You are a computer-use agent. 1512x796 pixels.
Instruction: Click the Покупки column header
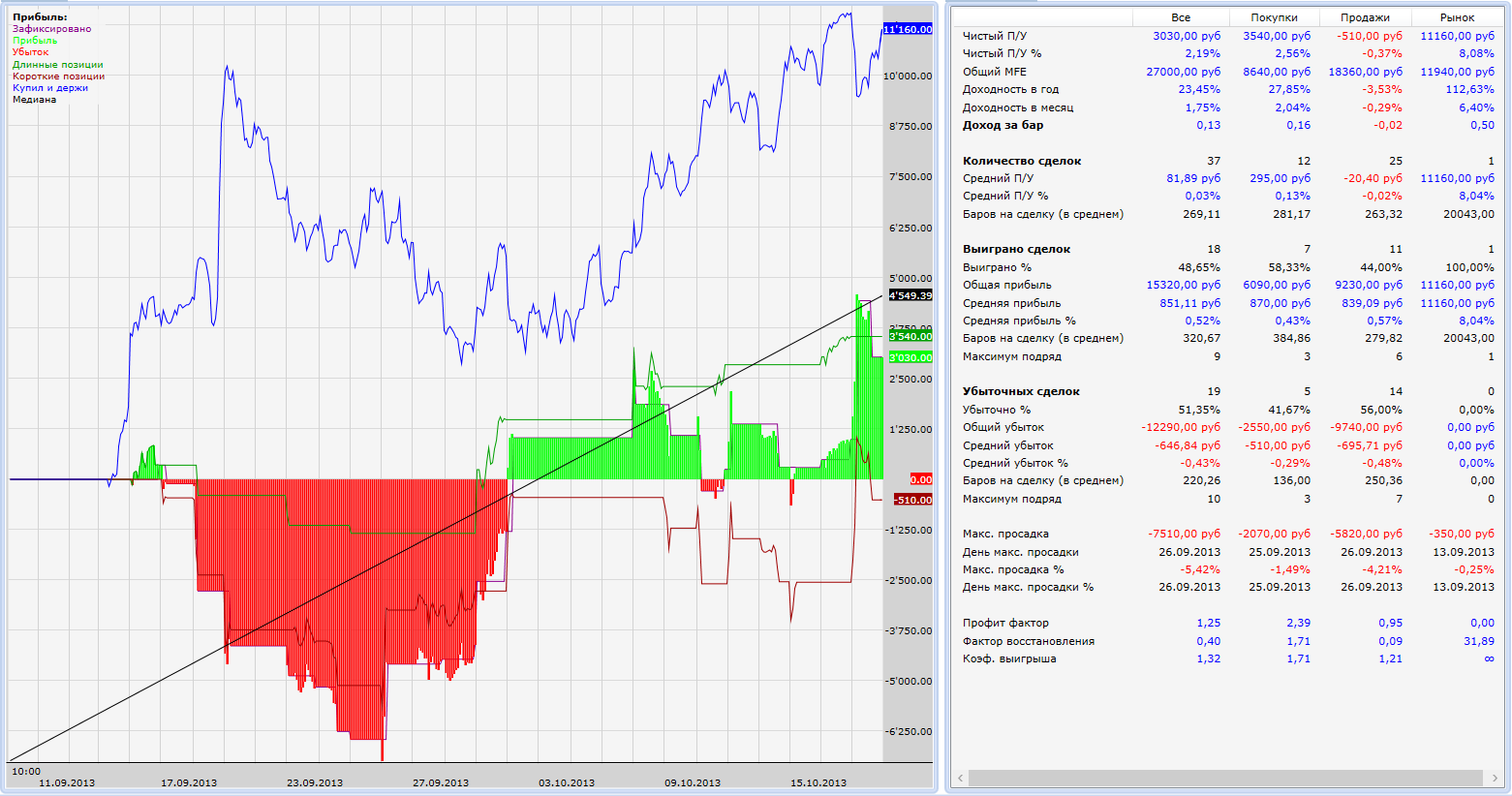point(1274,17)
